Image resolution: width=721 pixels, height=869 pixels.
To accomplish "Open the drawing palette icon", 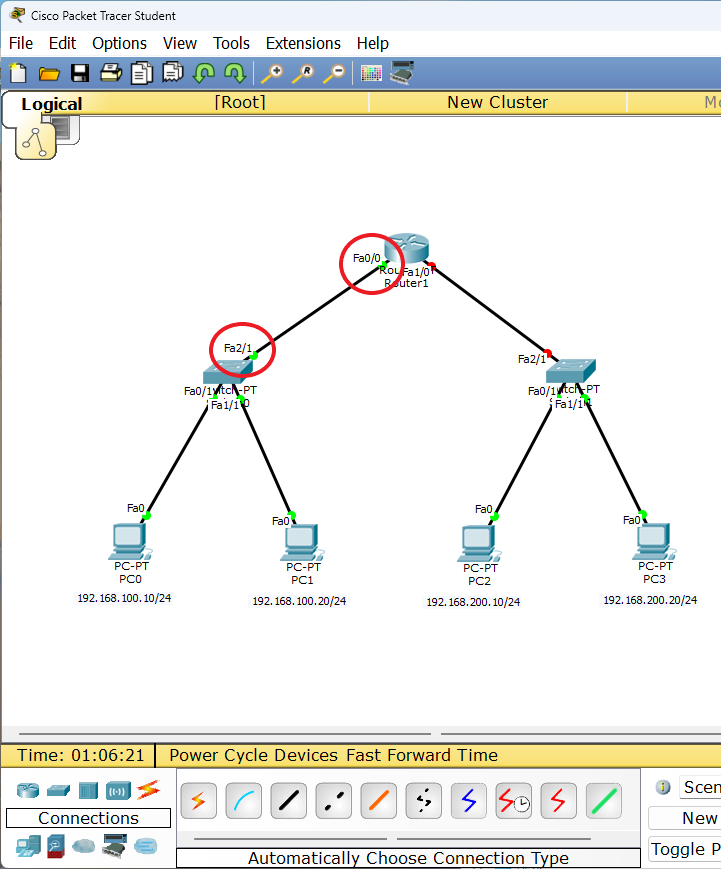I will tap(371, 73).
